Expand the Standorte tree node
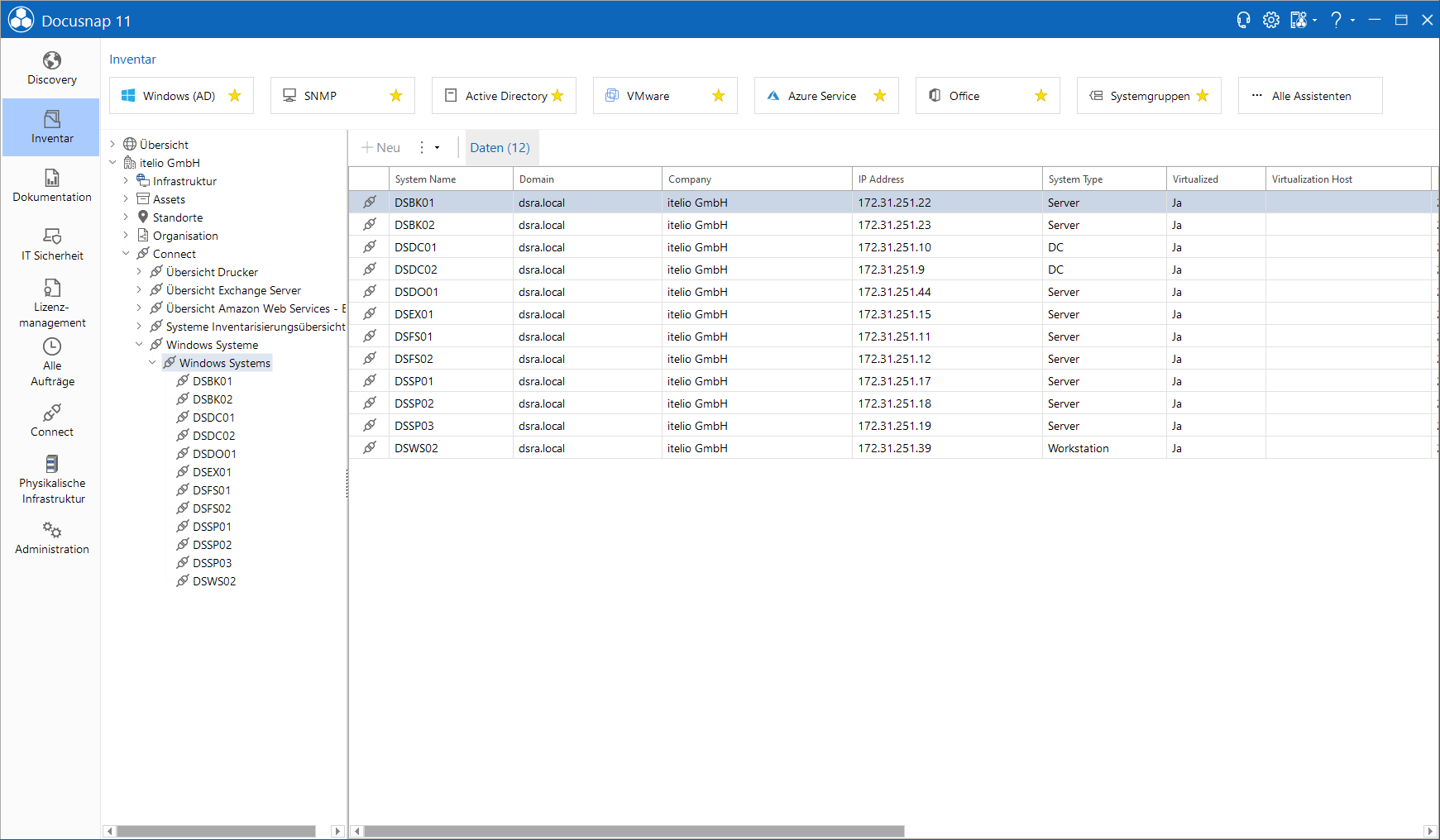Viewport: 1440px width, 840px height. pos(126,217)
